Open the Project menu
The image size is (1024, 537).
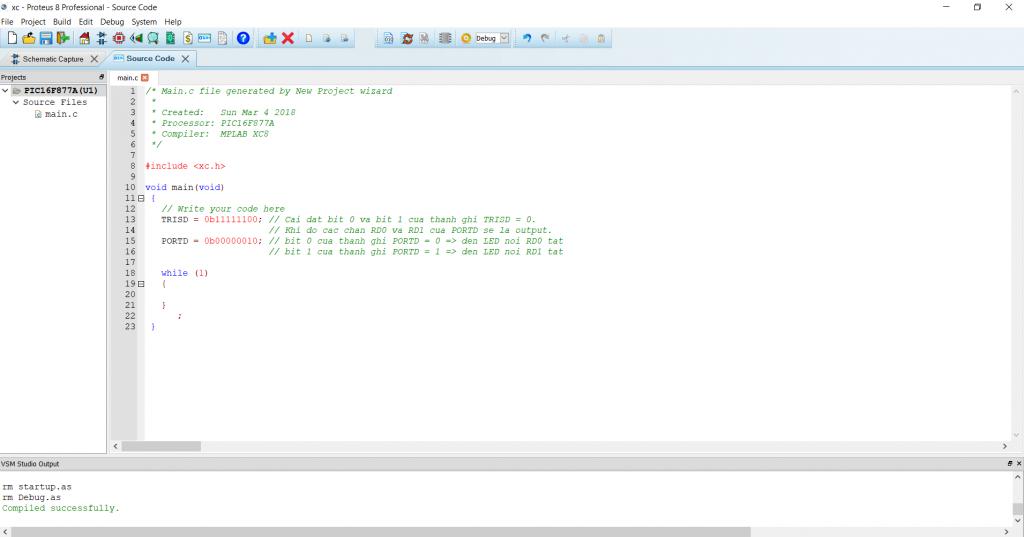point(33,22)
